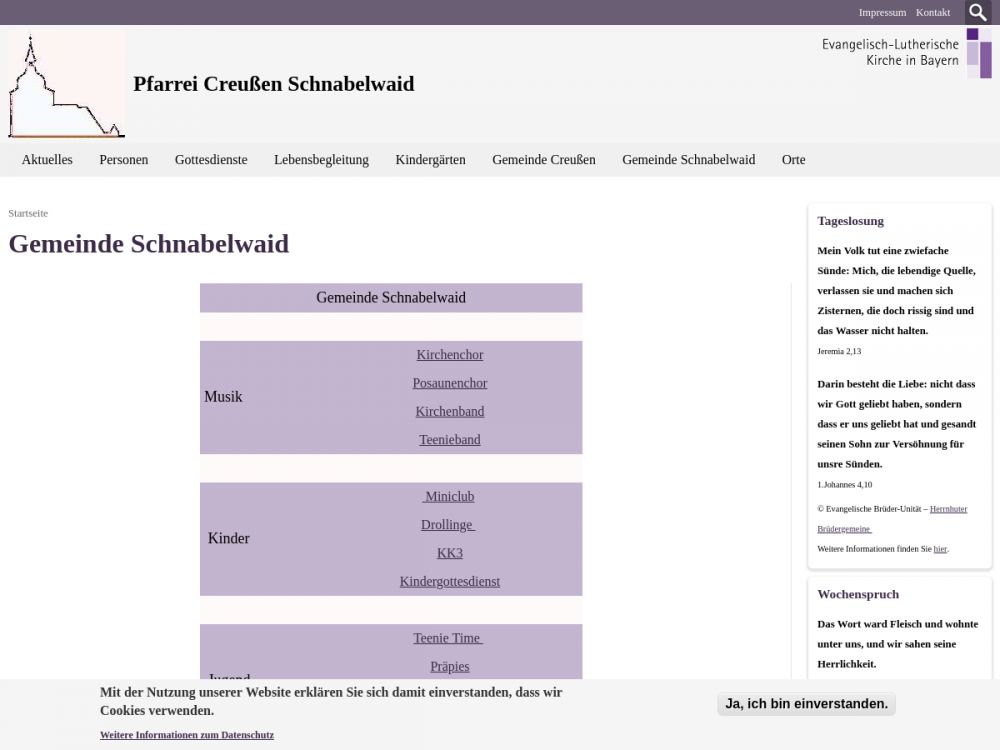Open the Kirchenchor link
The height and width of the screenshot is (750, 1000).
449,355
